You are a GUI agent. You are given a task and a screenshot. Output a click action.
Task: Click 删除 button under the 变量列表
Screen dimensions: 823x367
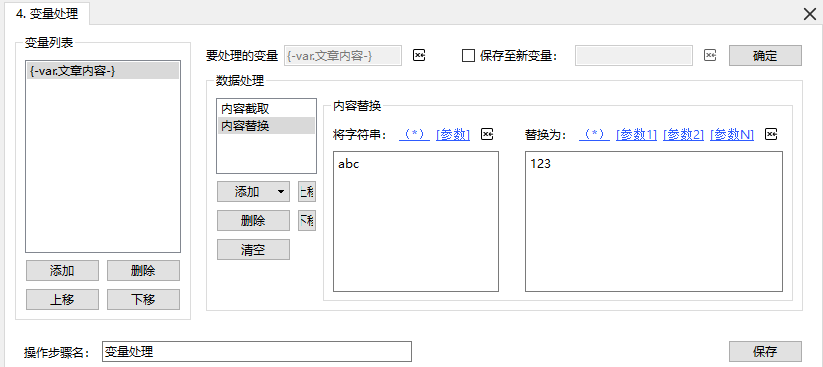coord(143,271)
